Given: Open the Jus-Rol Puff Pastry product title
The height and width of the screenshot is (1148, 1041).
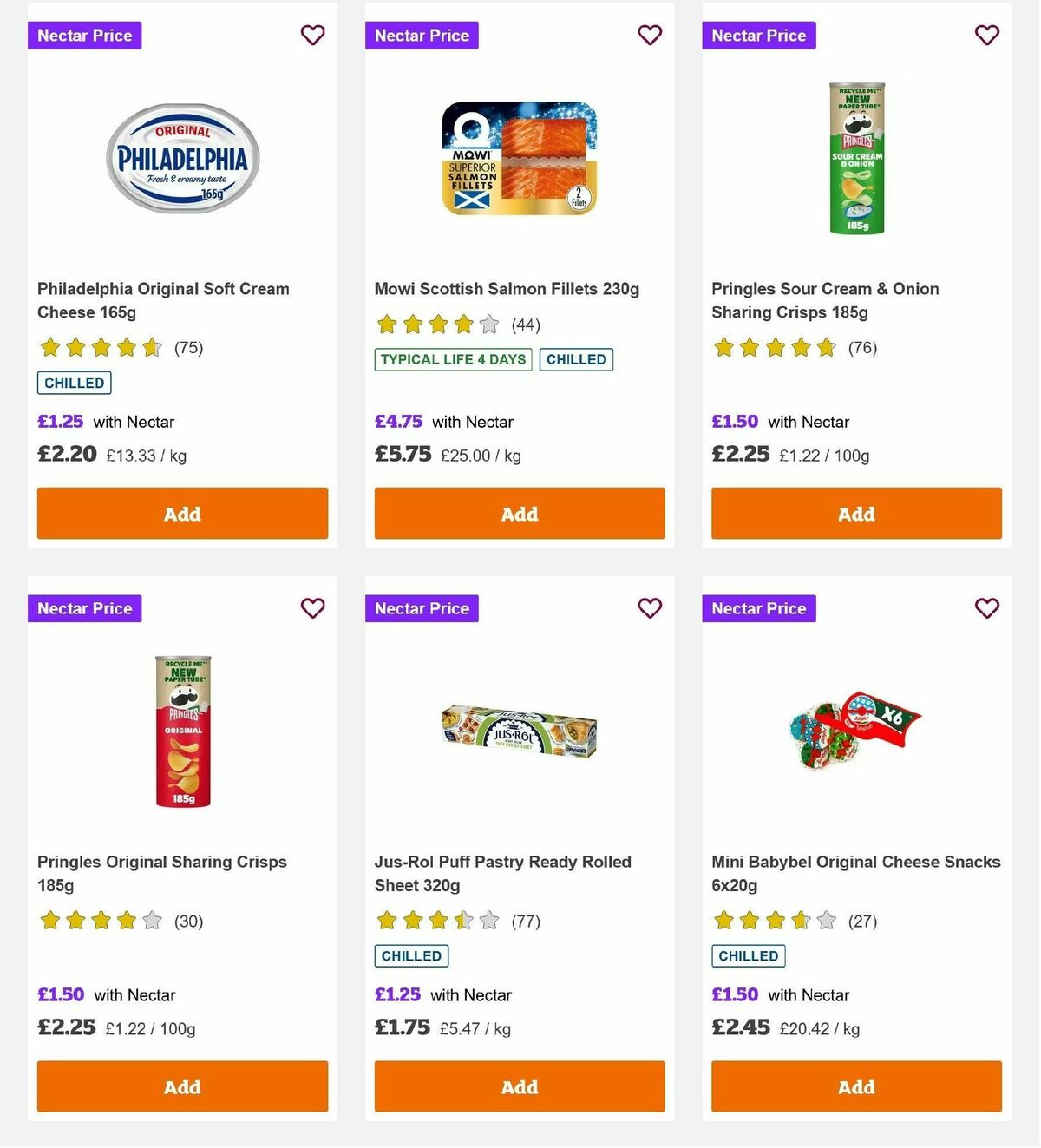Looking at the screenshot, I should click(501, 873).
